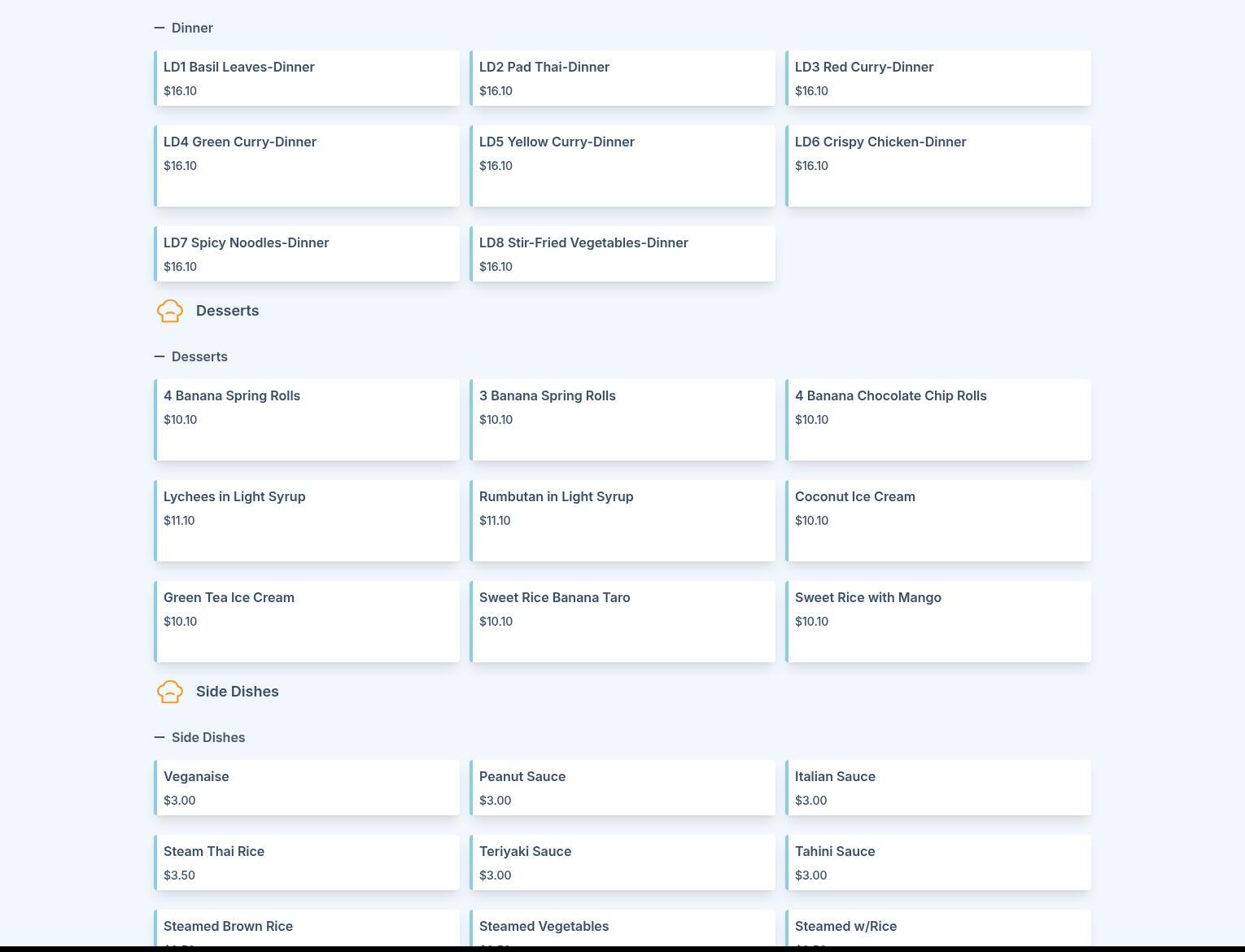This screenshot has width=1245, height=952.
Task: Open Steamed Brown Rice item
Action: pos(307,928)
